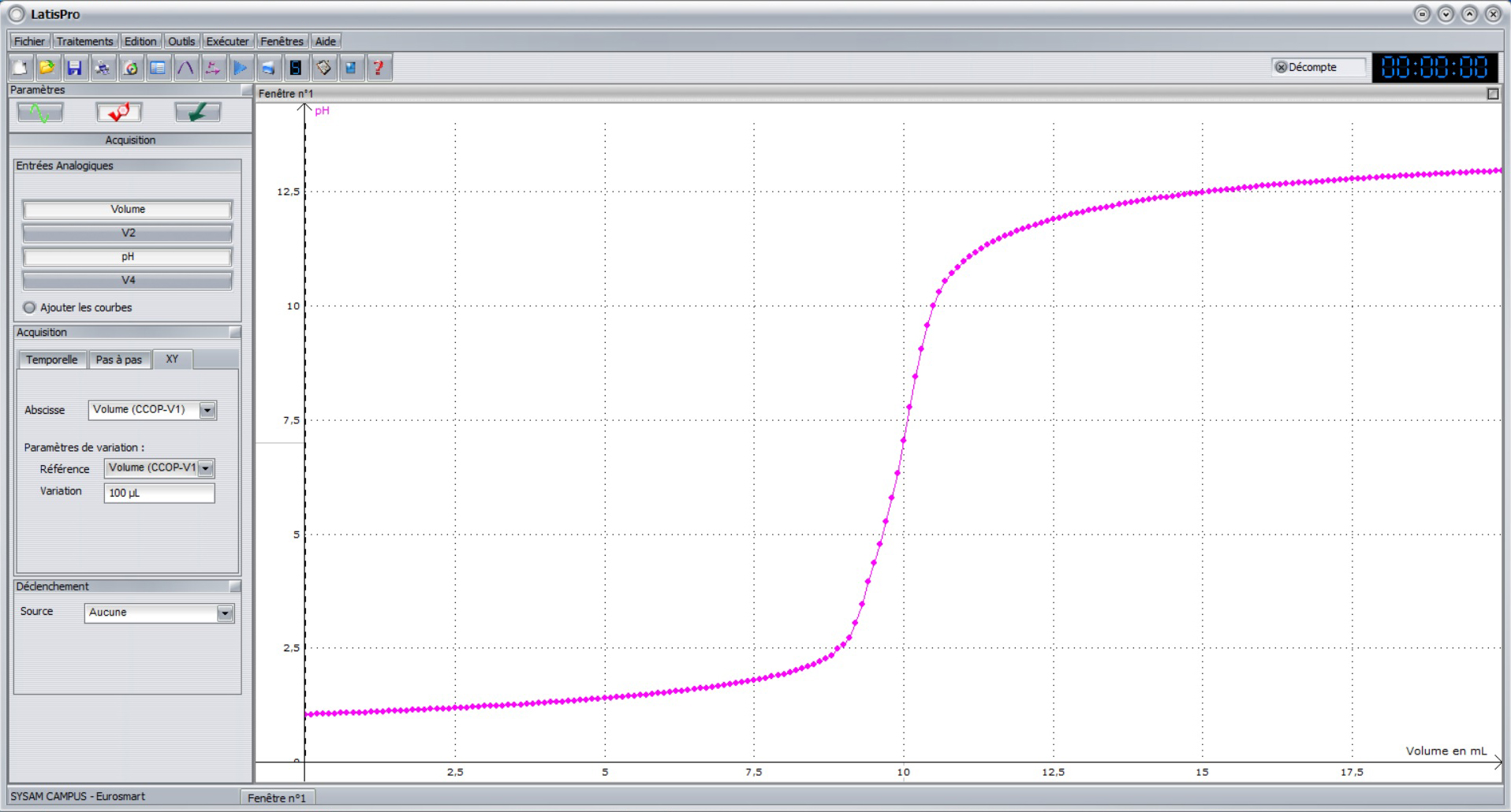
Task: Select the Fenêtre n°1 bottom tab
Action: tap(277, 798)
